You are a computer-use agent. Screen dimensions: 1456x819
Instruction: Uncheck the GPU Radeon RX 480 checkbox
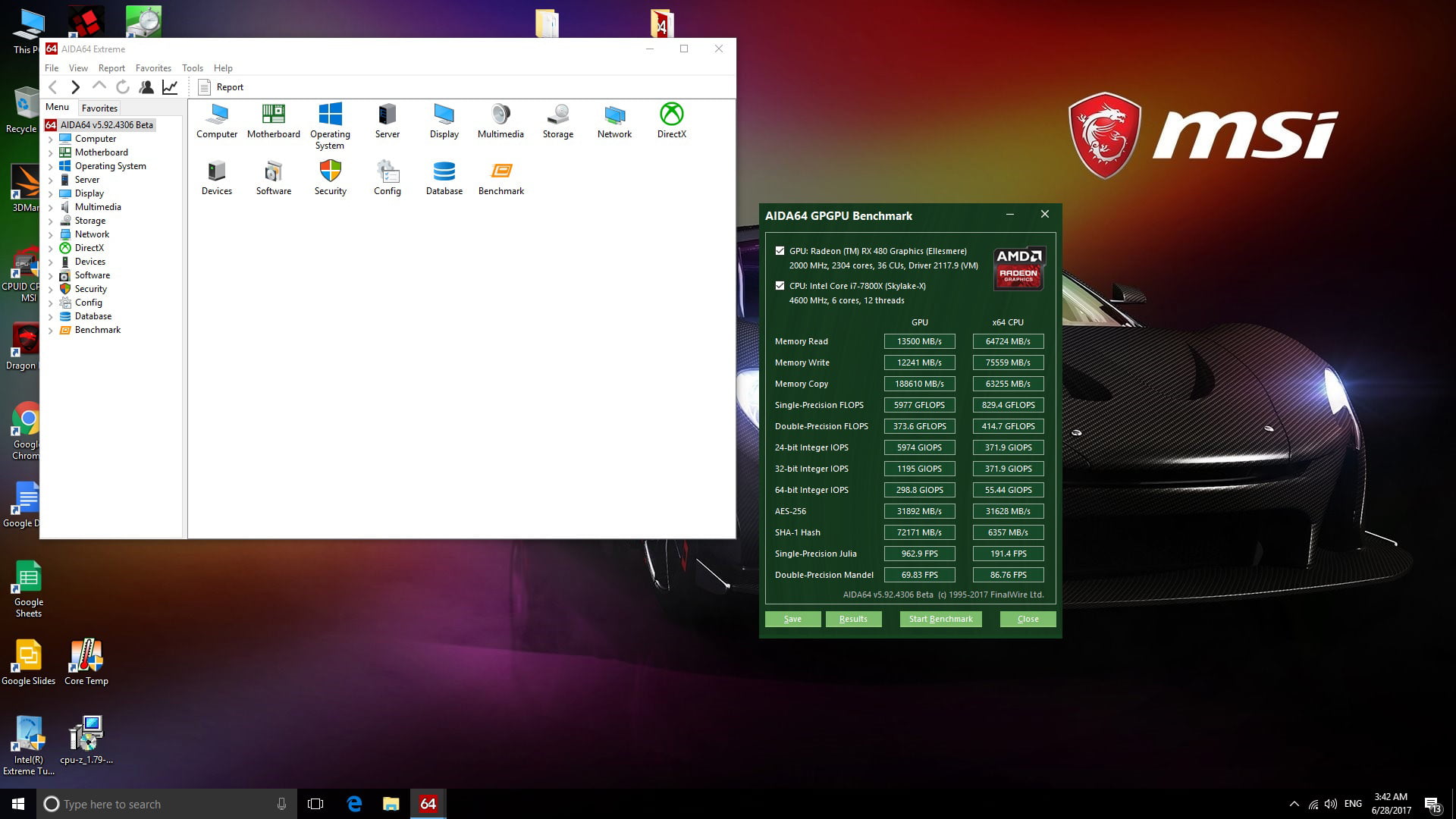click(780, 251)
